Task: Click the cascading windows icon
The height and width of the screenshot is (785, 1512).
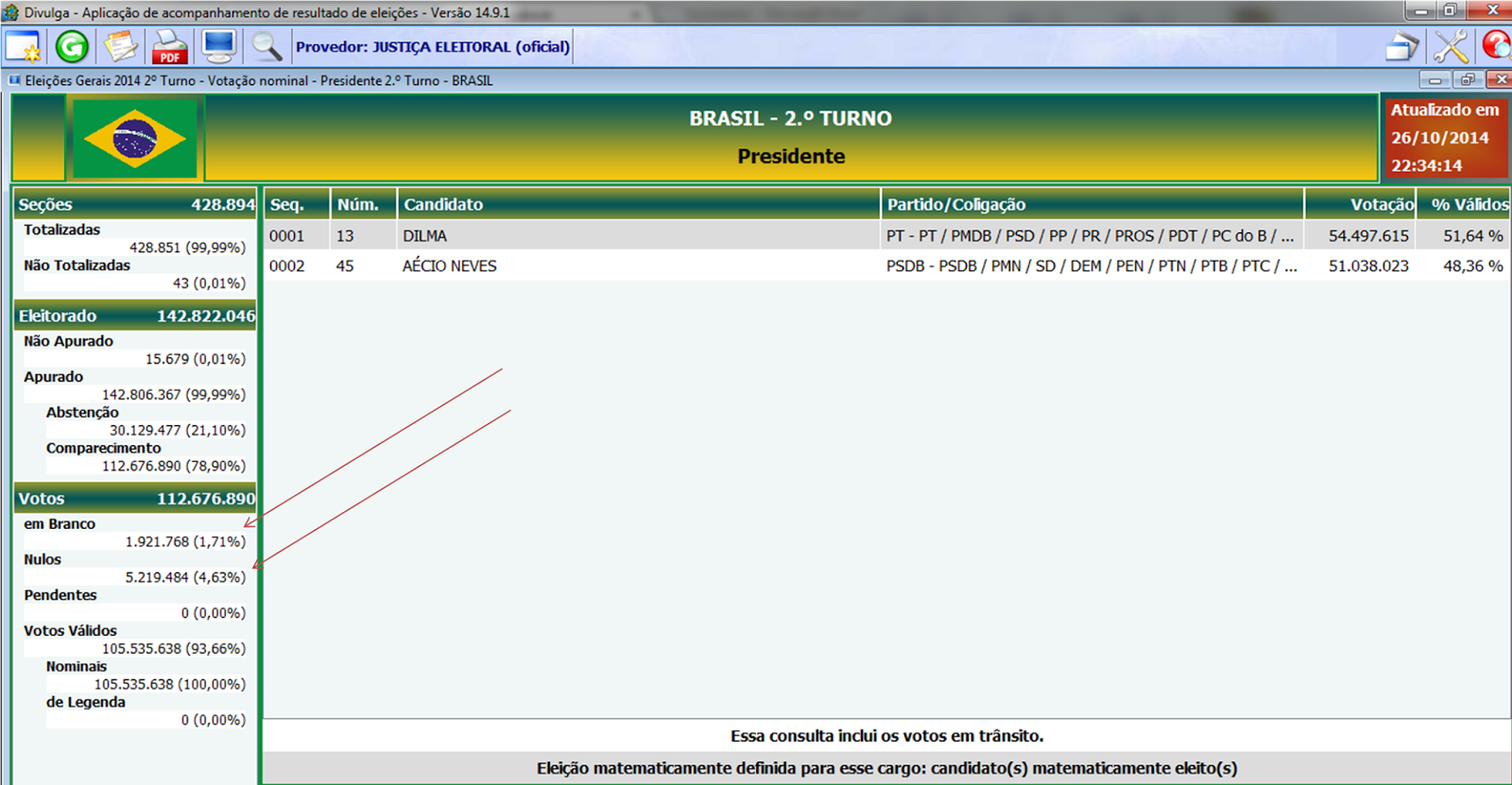Action: [1402, 46]
